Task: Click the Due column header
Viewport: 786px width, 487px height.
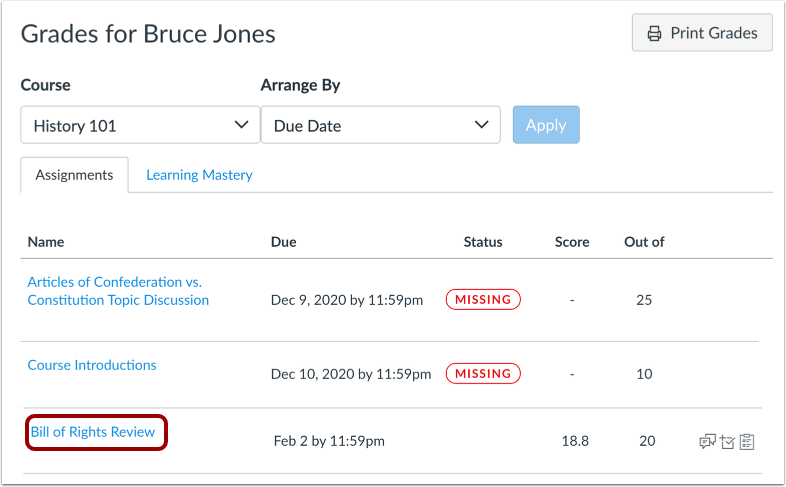Action: [283, 242]
